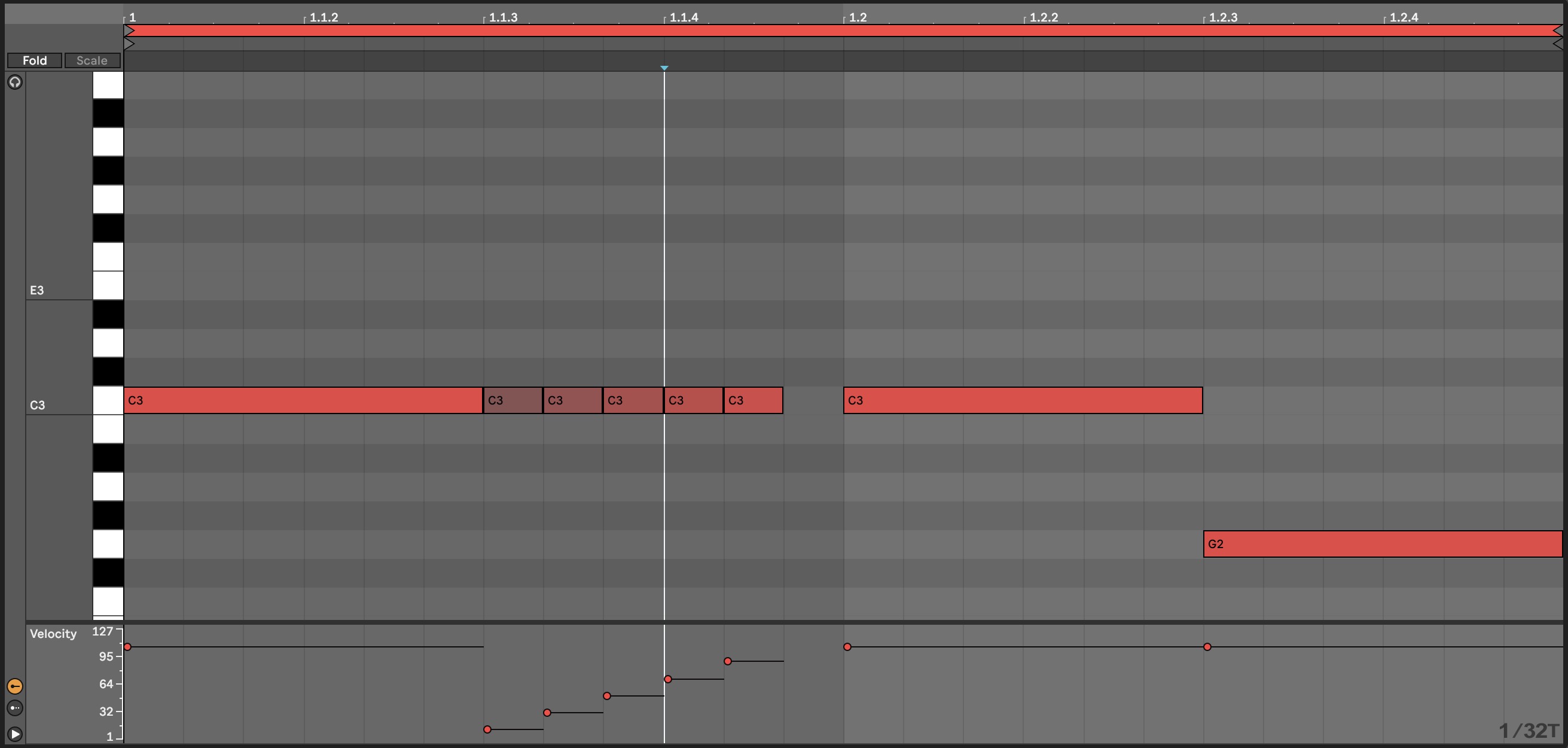Click the E3 piano key
Viewport: 1568px width, 748px height.
pyautogui.click(x=108, y=285)
